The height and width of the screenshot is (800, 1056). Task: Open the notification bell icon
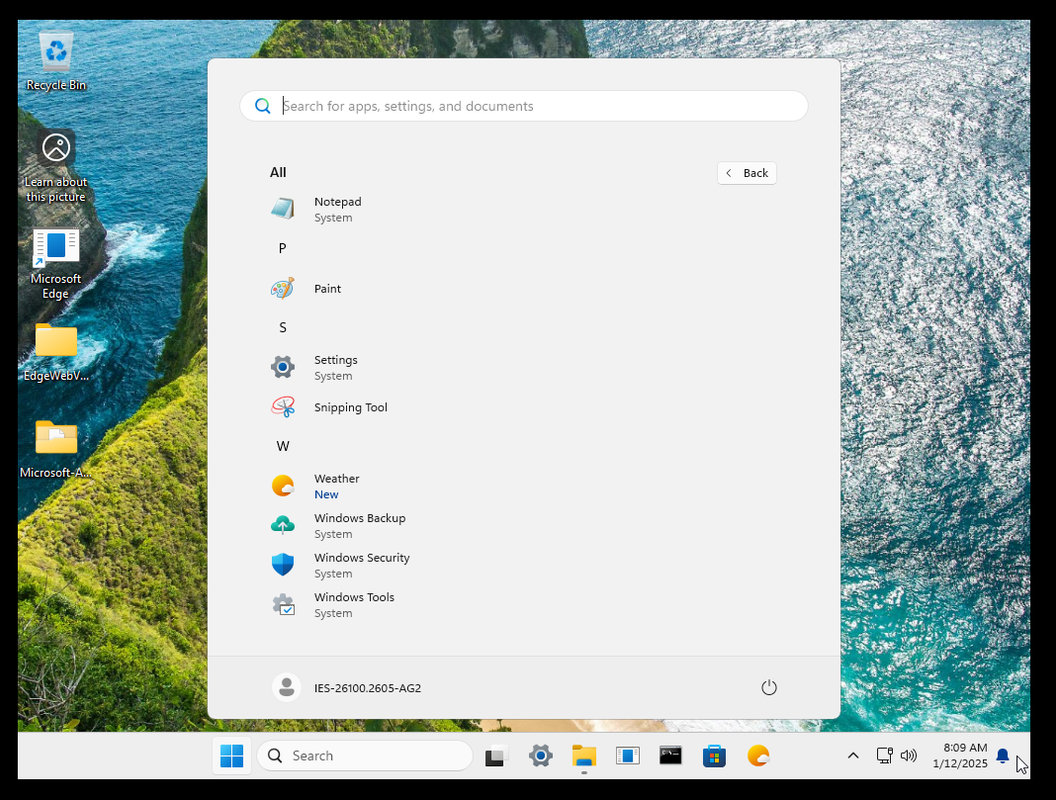(x=1003, y=756)
